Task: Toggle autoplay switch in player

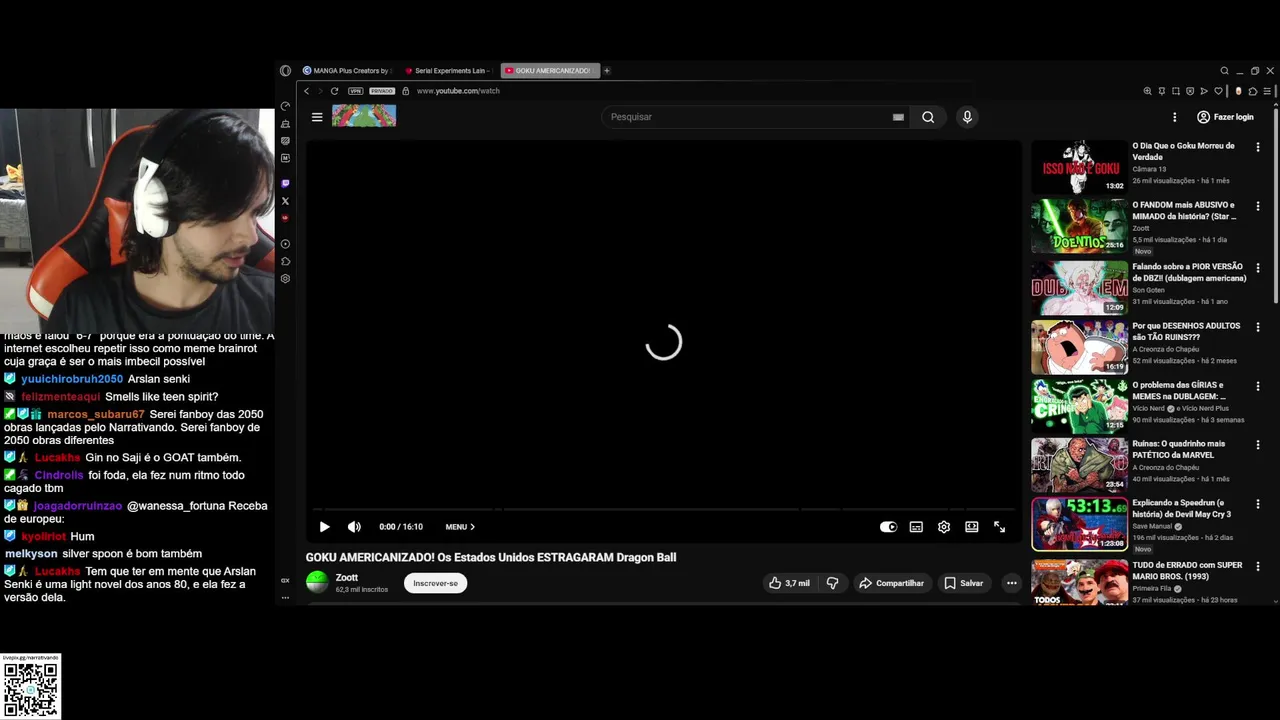Action: [888, 527]
